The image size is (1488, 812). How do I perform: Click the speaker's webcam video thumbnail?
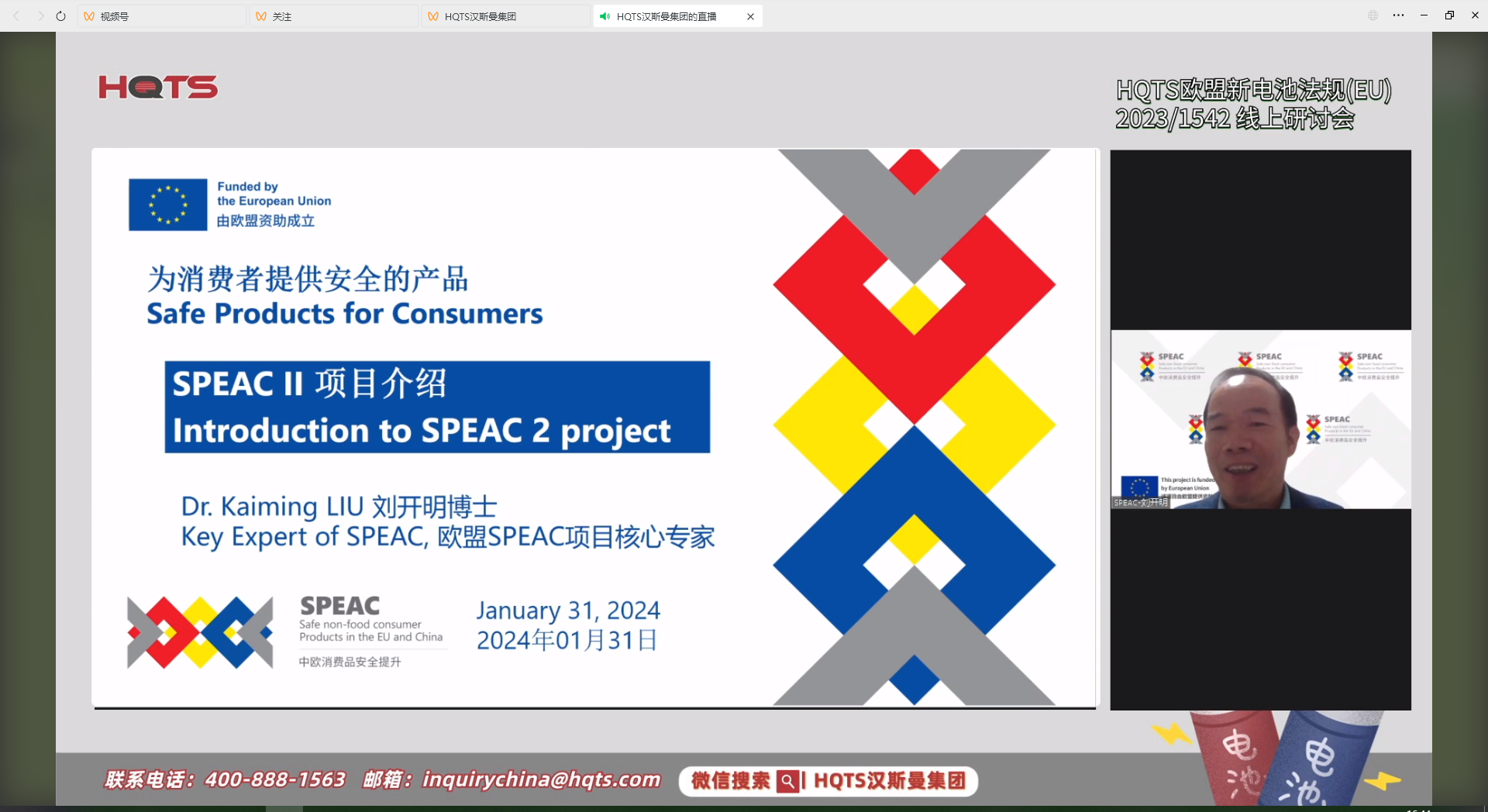coord(1260,419)
